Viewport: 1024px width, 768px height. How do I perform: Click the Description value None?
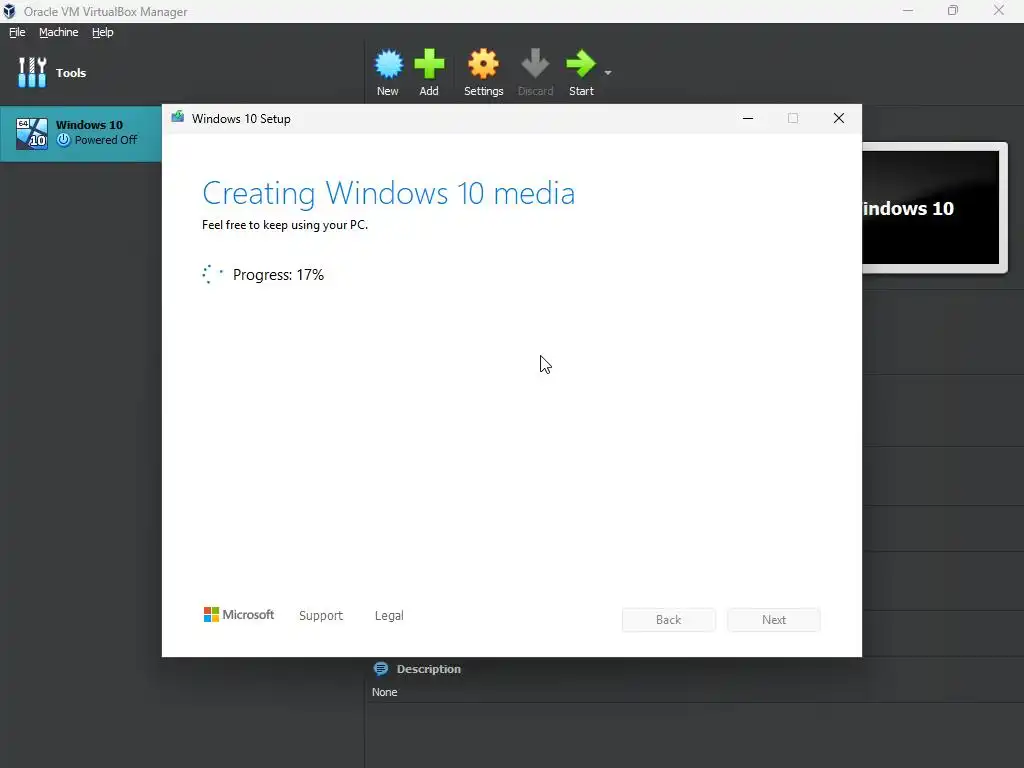[x=385, y=692]
